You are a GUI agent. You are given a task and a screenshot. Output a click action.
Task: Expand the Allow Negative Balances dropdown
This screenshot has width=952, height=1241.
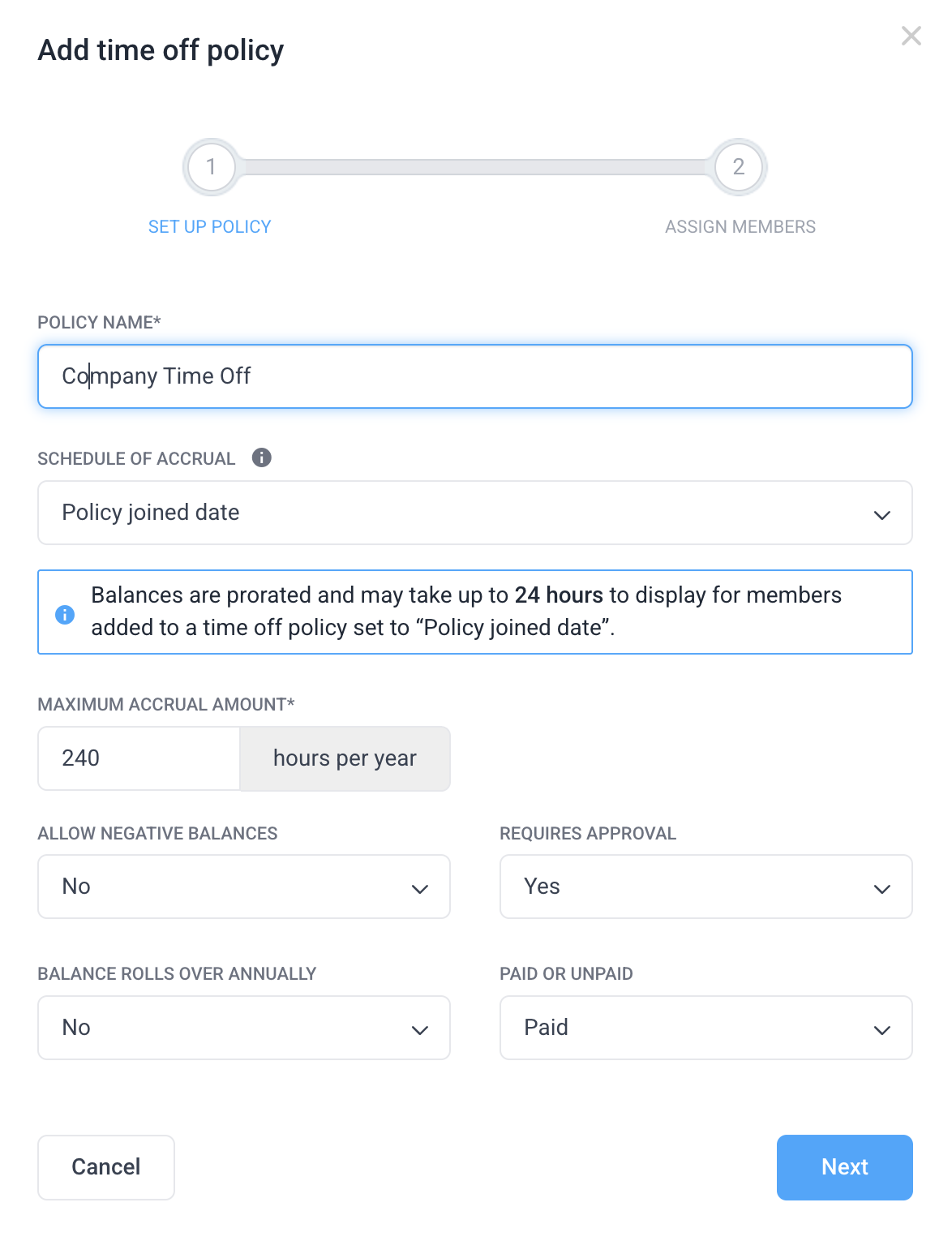point(243,887)
